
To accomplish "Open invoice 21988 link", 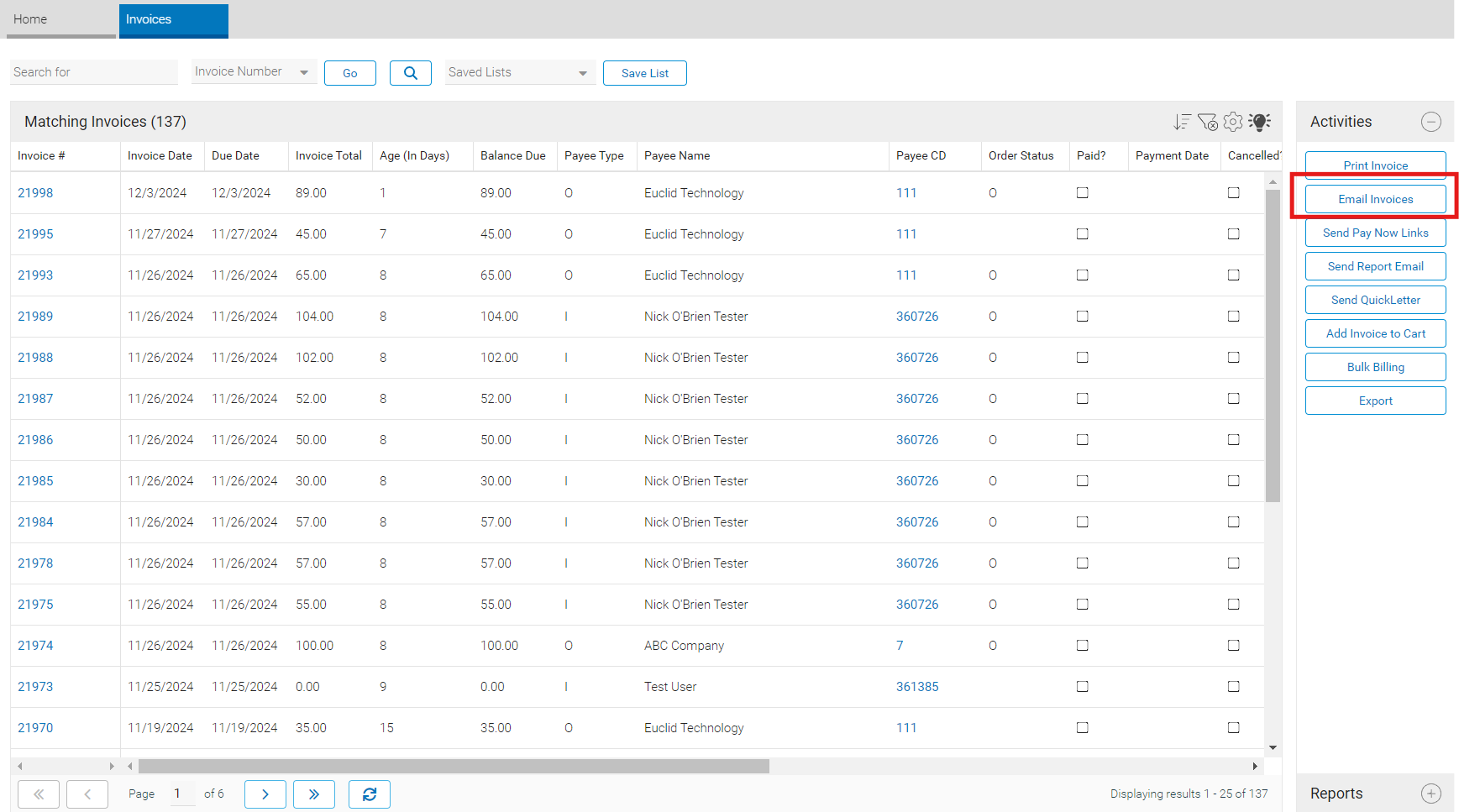I will (x=35, y=358).
